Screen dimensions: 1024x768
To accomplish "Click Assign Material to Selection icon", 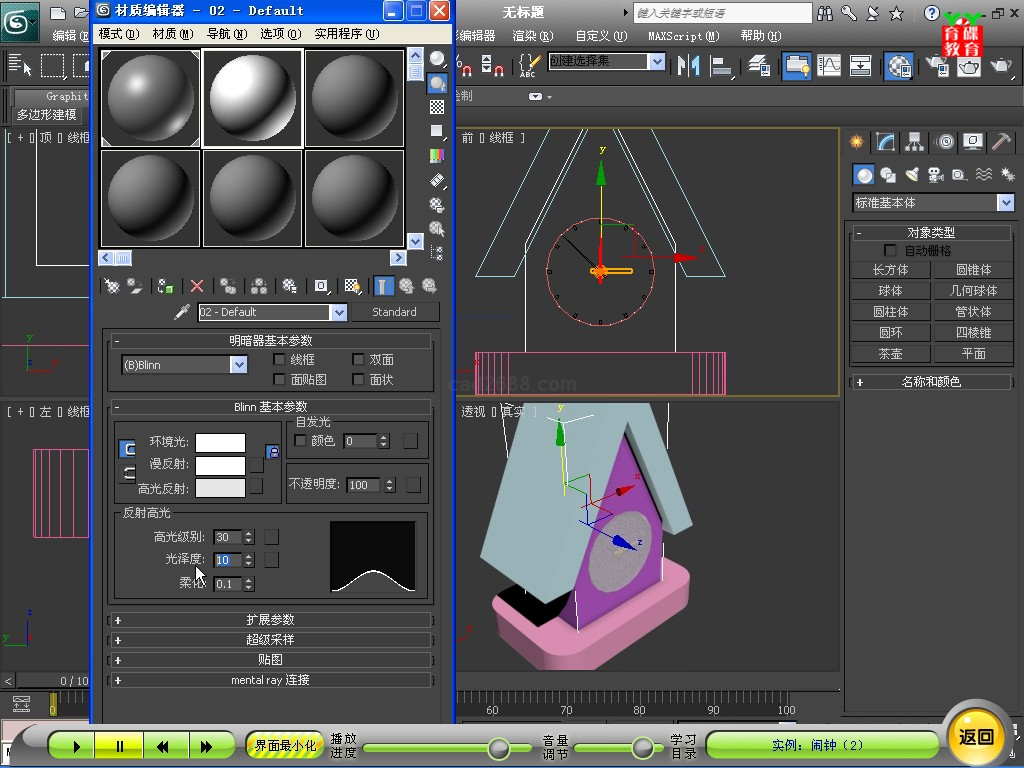I will [166, 286].
